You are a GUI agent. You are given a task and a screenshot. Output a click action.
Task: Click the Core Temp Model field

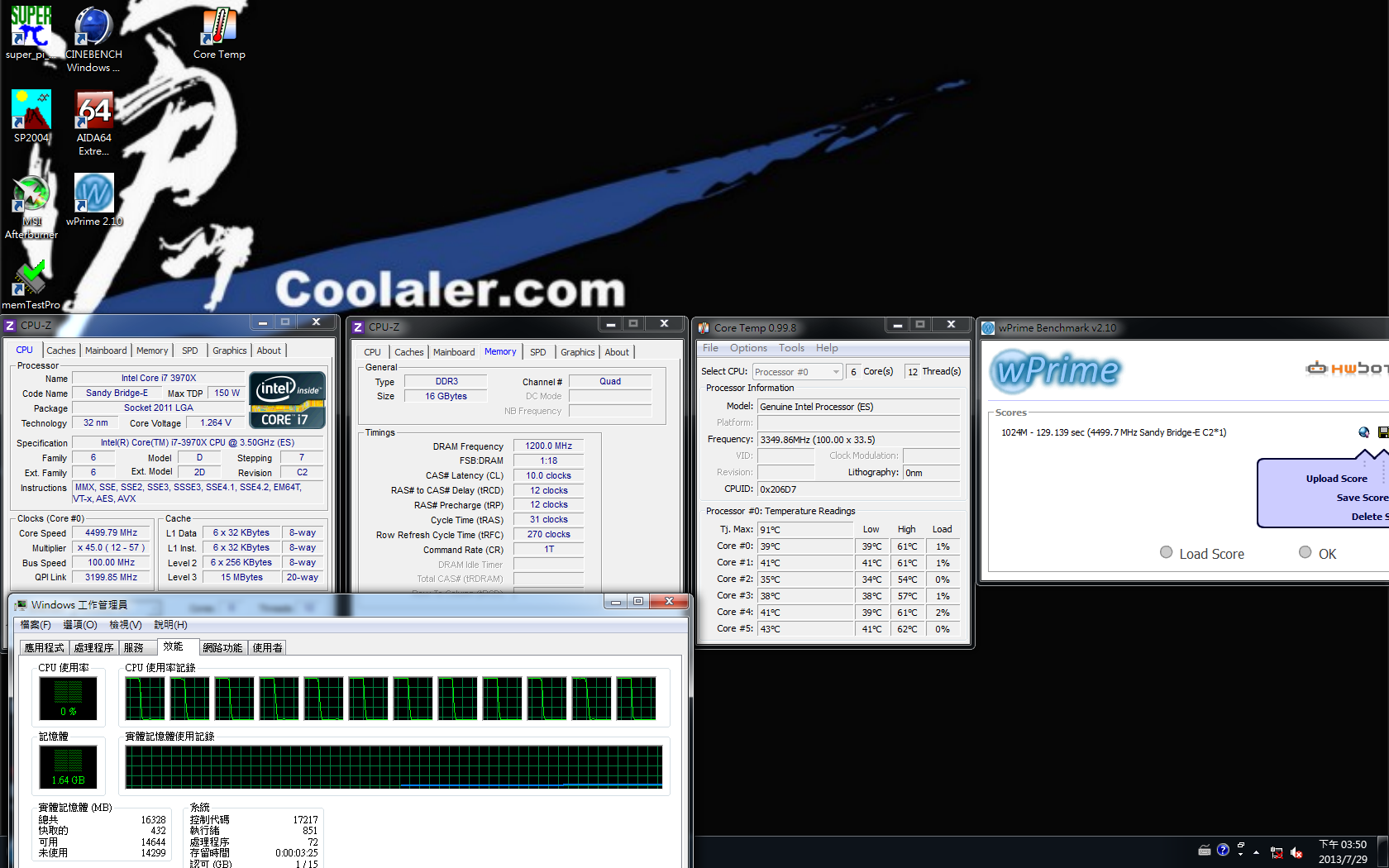click(x=858, y=407)
